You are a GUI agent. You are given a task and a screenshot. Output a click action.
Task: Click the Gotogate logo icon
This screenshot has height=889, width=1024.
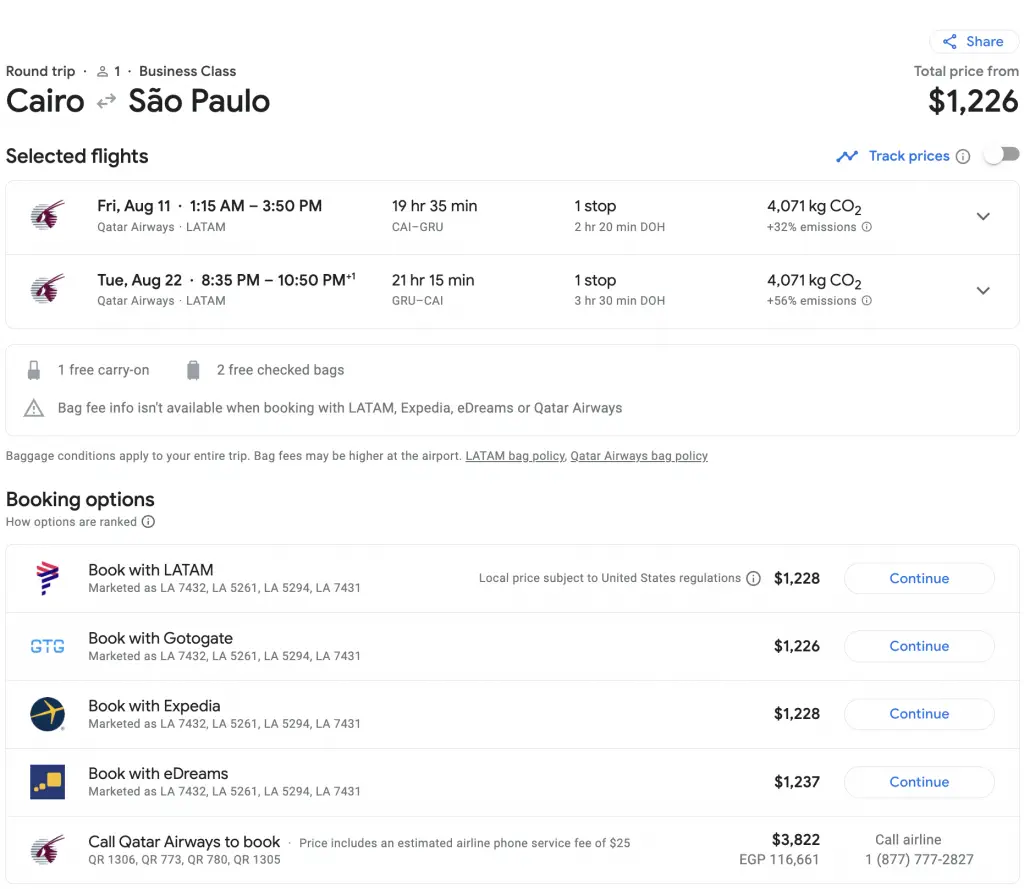pos(47,646)
